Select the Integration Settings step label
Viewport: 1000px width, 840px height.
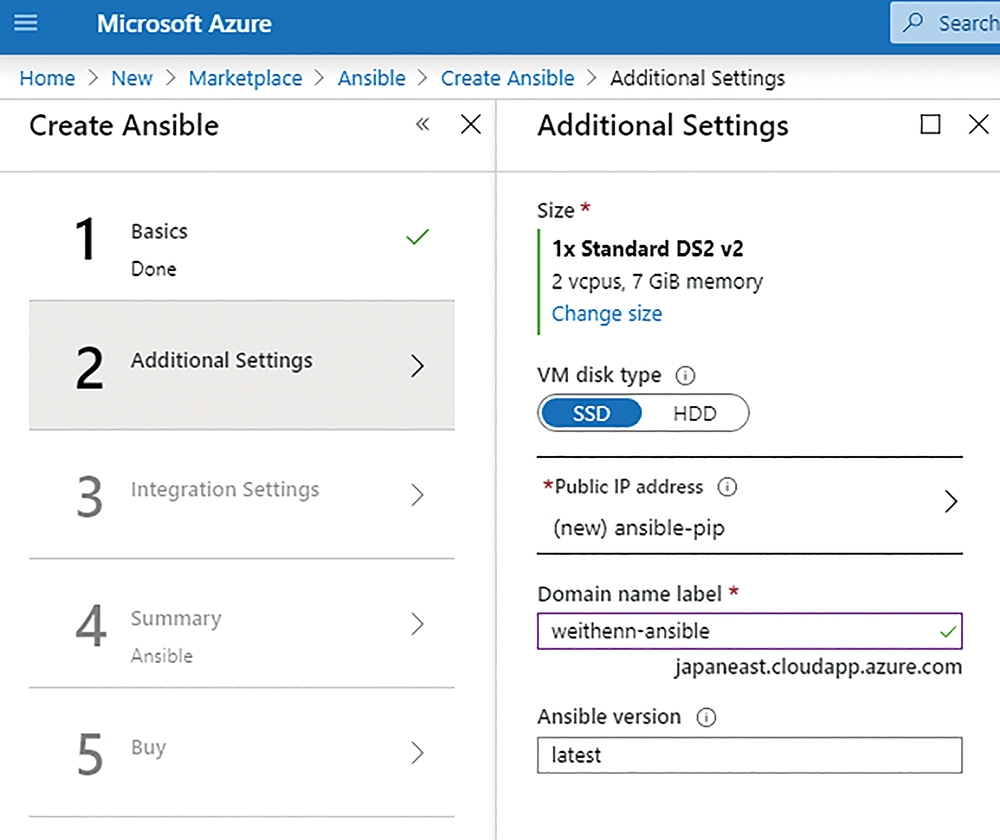pos(224,489)
